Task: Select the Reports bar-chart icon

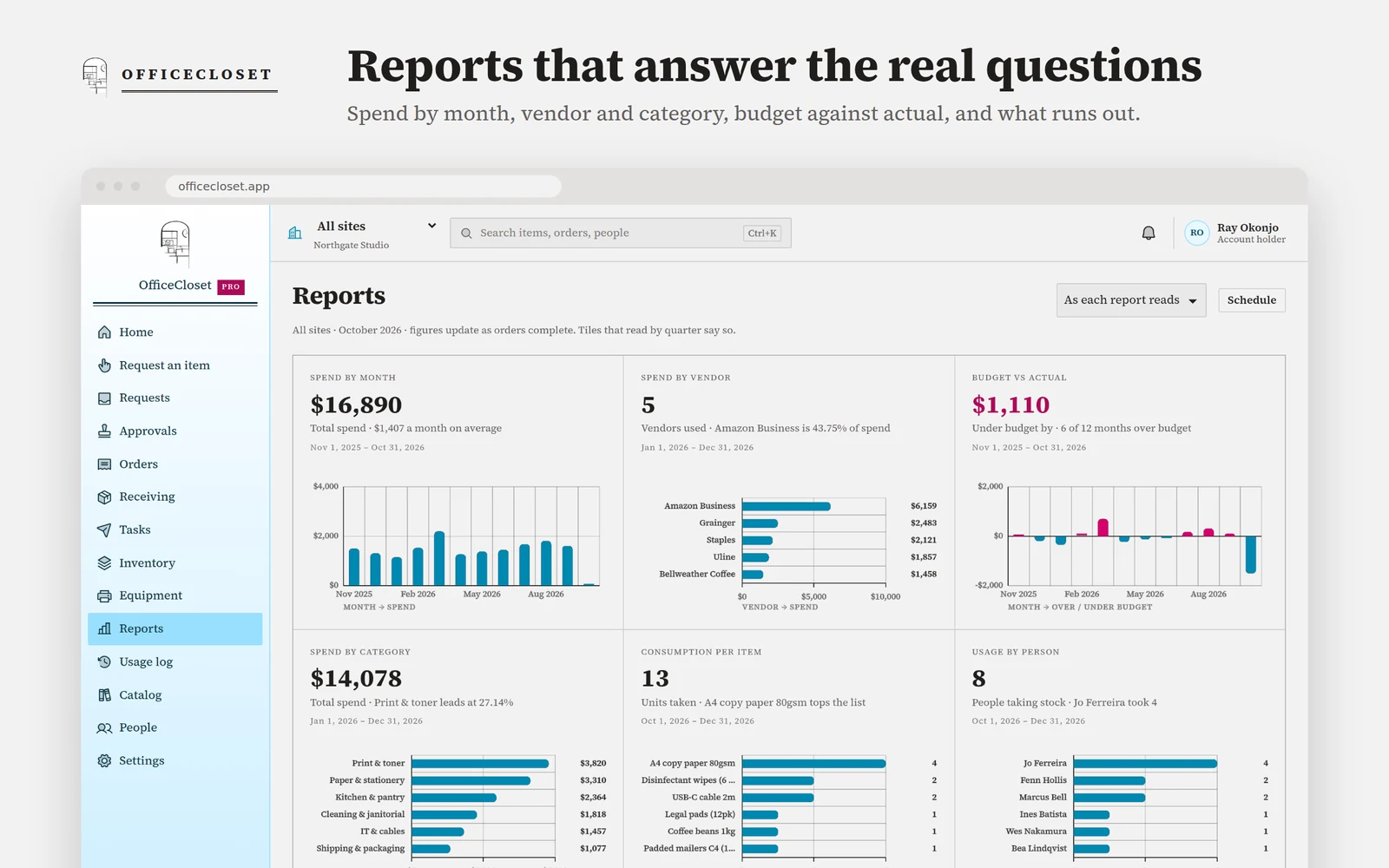Action: [x=104, y=629]
